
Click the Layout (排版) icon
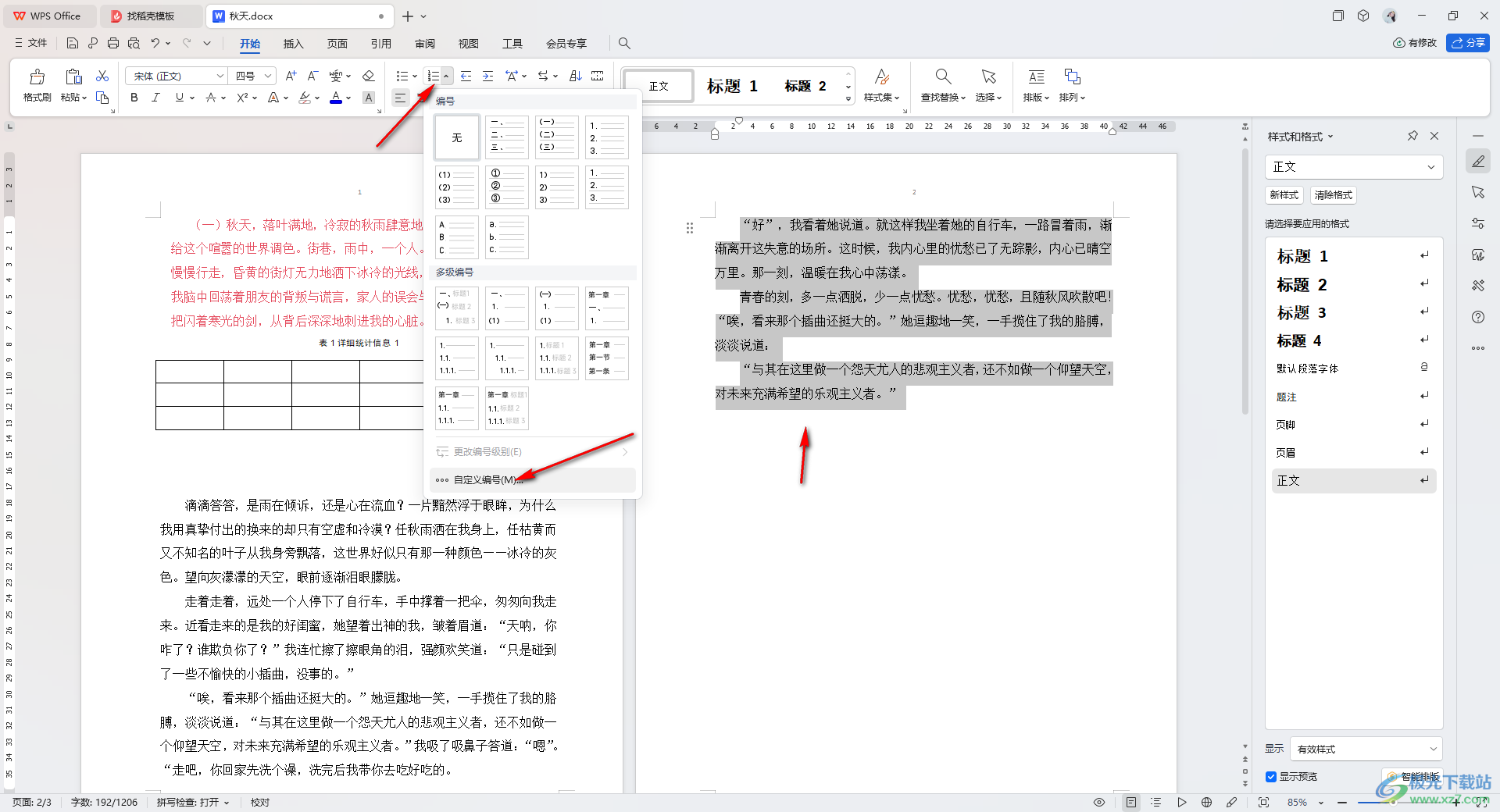(x=1036, y=77)
